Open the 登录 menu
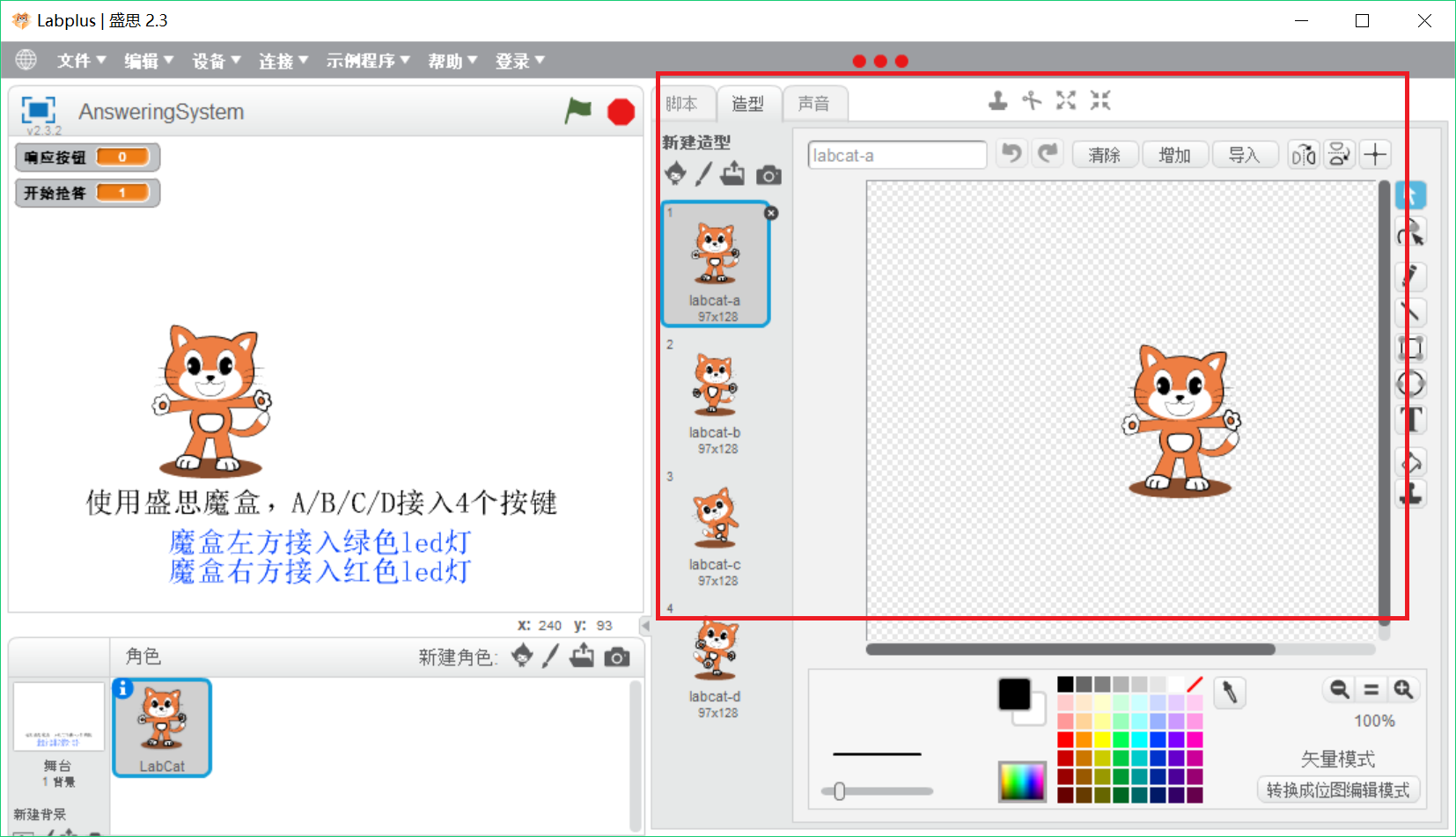 [x=519, y=61]
